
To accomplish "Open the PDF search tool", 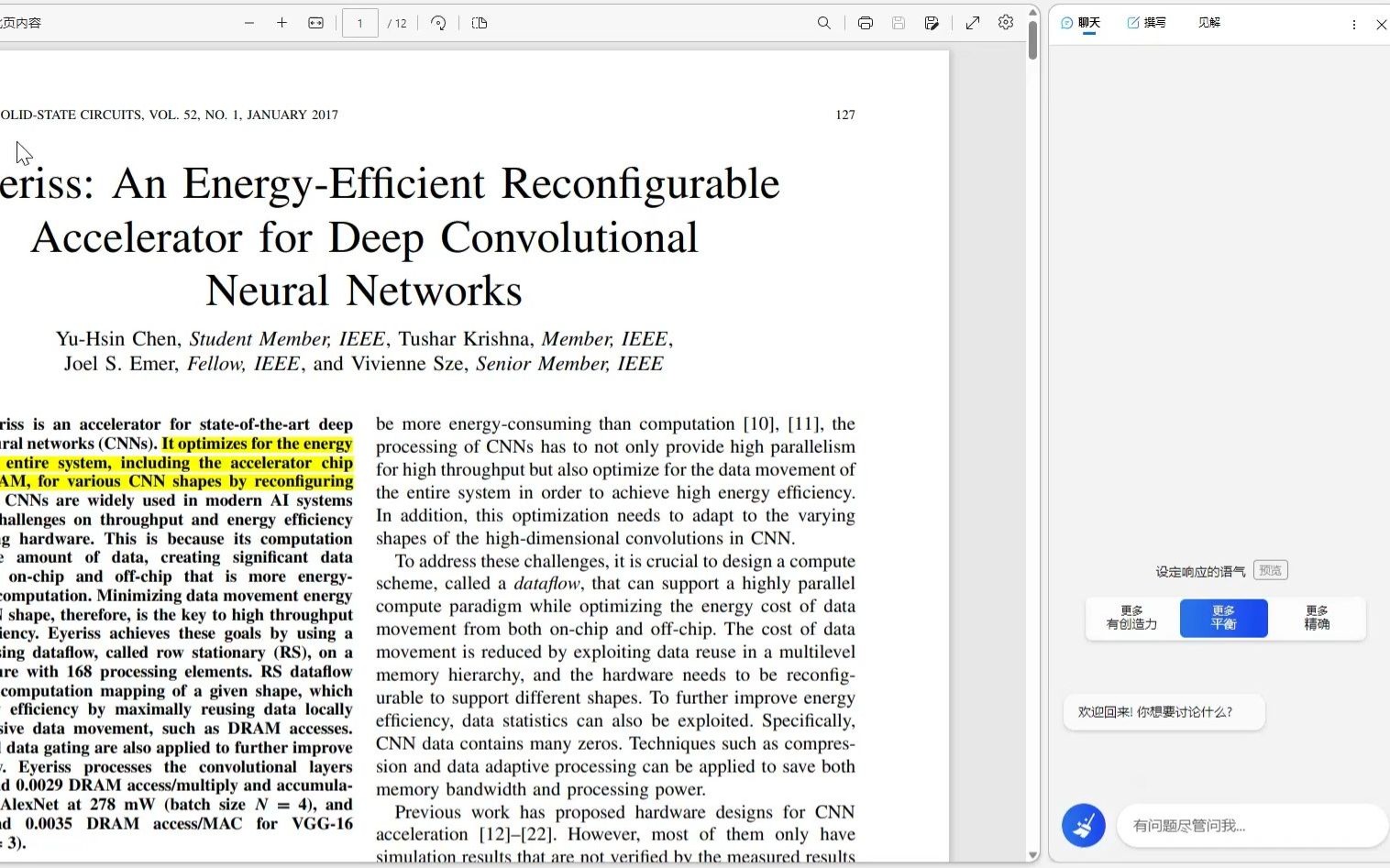I will (824, 23).
